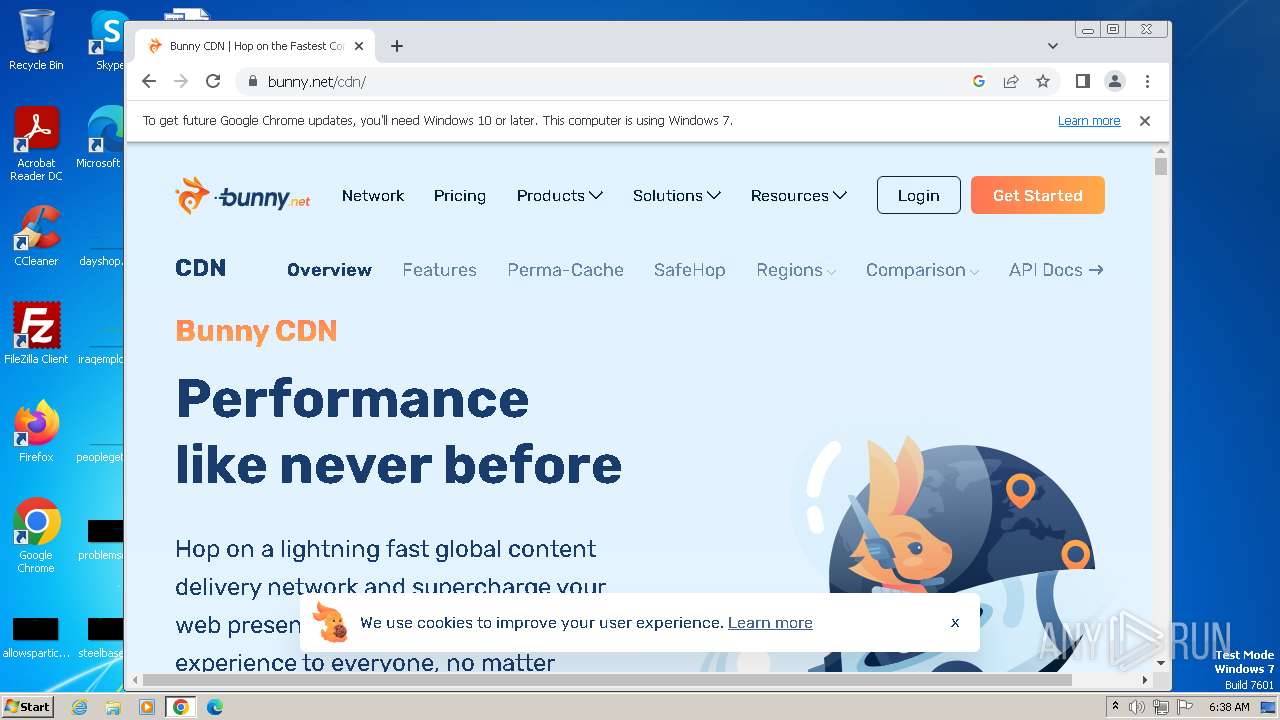
Task: Open Chrome side panel icon
Action: [x=1083, y=81]
